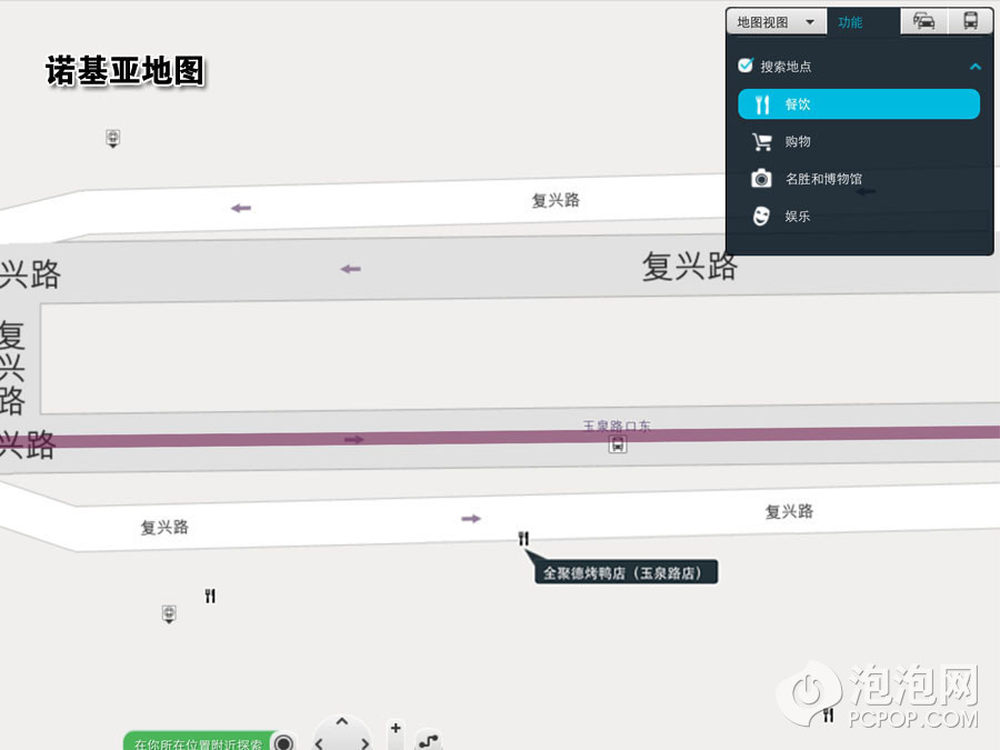Select the 名胜和博物馆 category
Image resolution: width=1000 pixels, height=750 pixels.
pyautogui.click(x=858, y=179)
